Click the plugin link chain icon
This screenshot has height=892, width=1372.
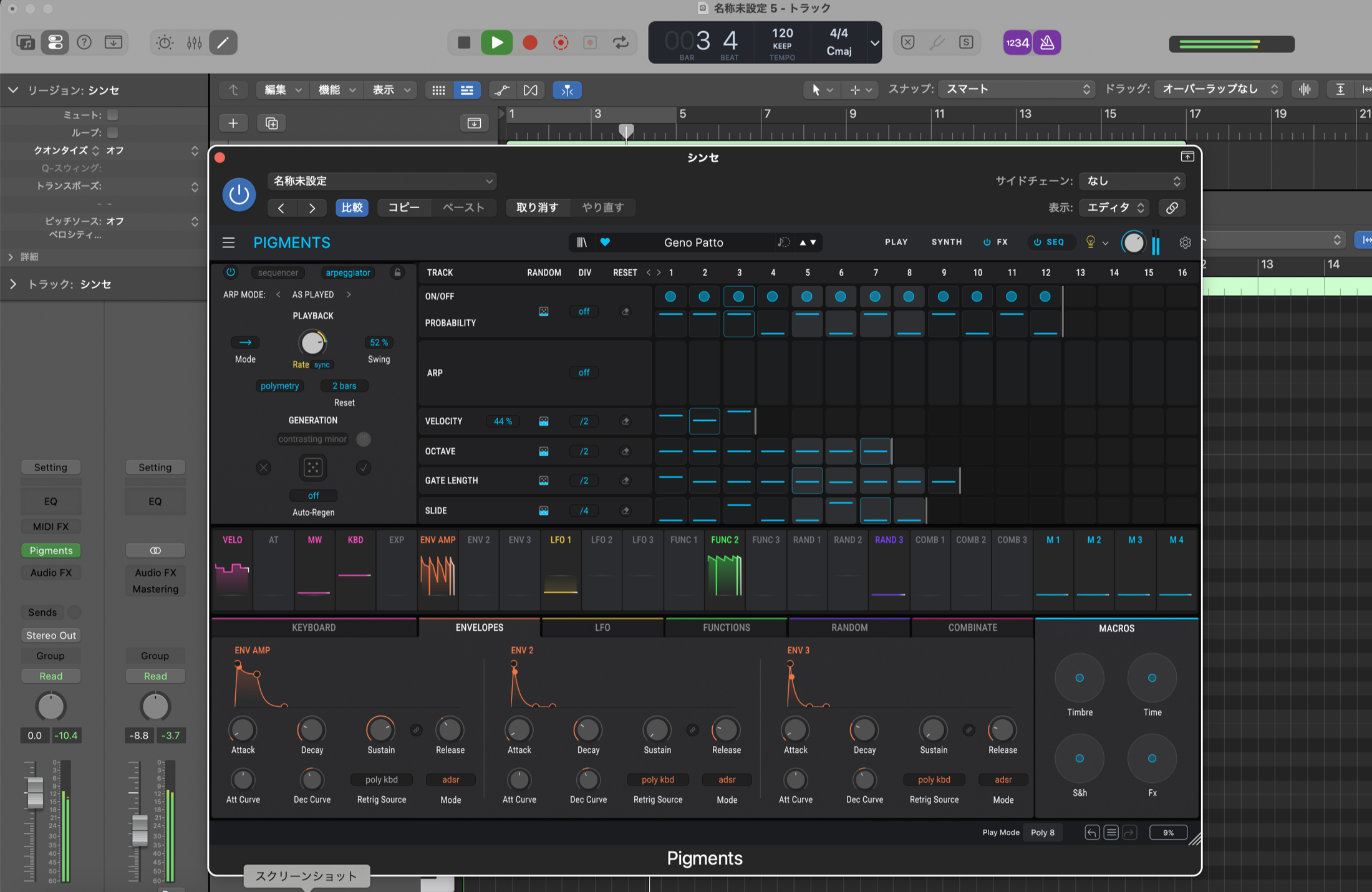click(1172, 208)
